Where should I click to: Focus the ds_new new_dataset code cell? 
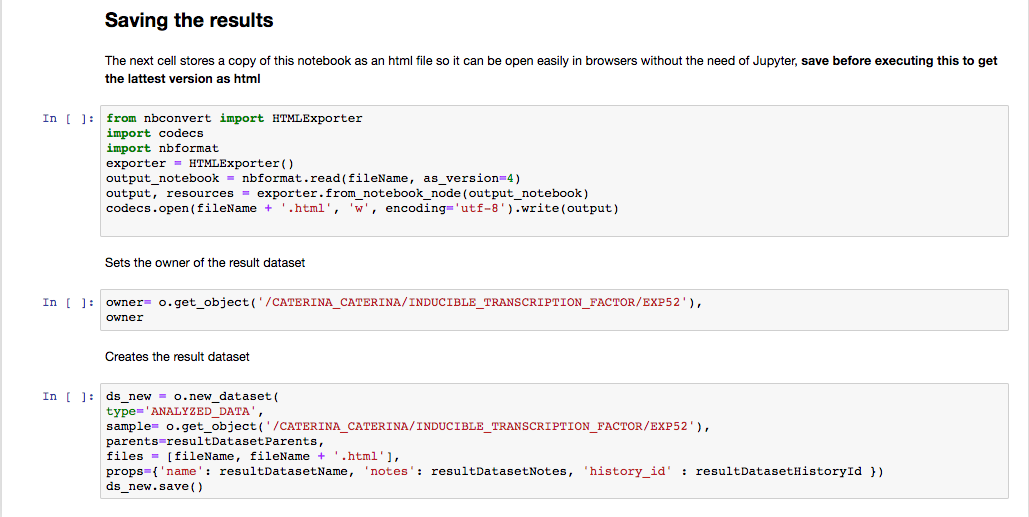pos(554,441)
